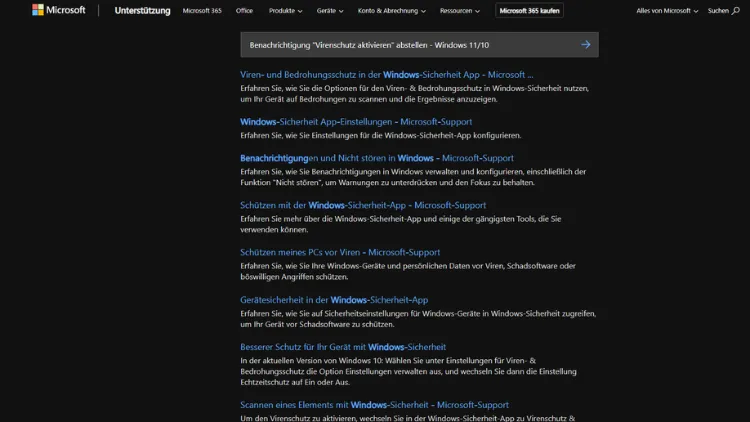Screen dimensions: 750x422
Task: Click the Microsoft 365 kaufen button
Action: pos(529,11)
